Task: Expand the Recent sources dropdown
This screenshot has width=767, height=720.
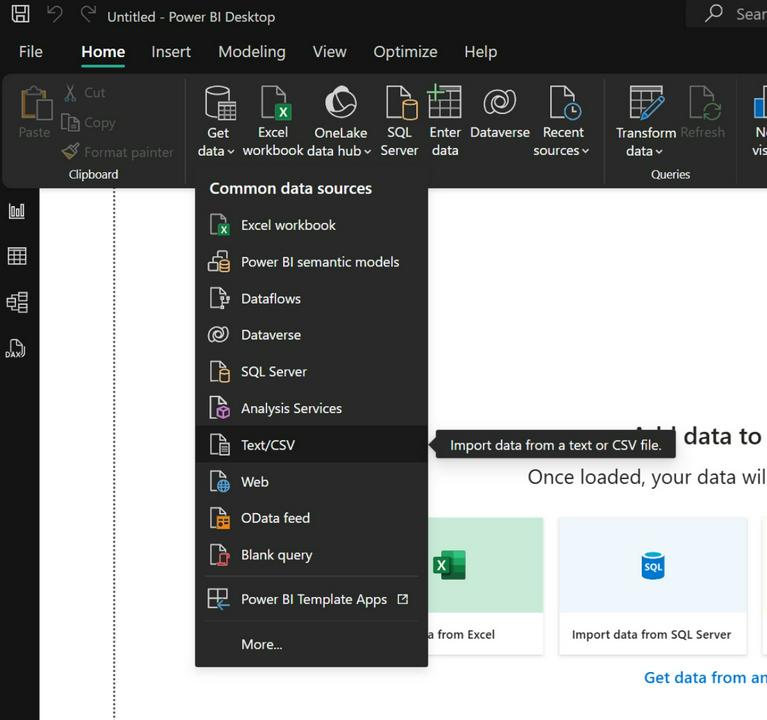Action: (562, 121)
